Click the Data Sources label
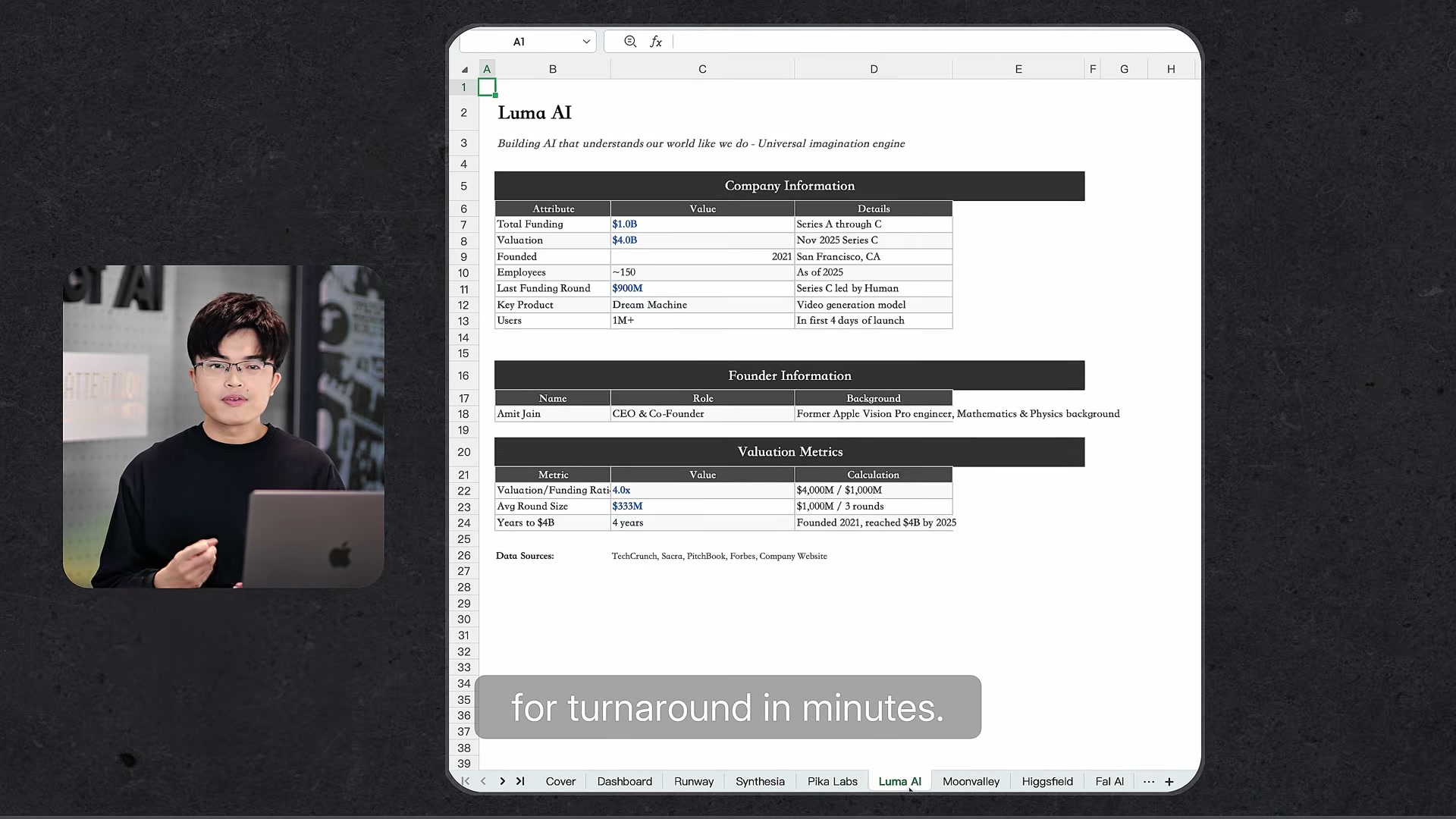The height and width of the screenshot is (819, 1456). pyautogui.click(x=525, y=556)
